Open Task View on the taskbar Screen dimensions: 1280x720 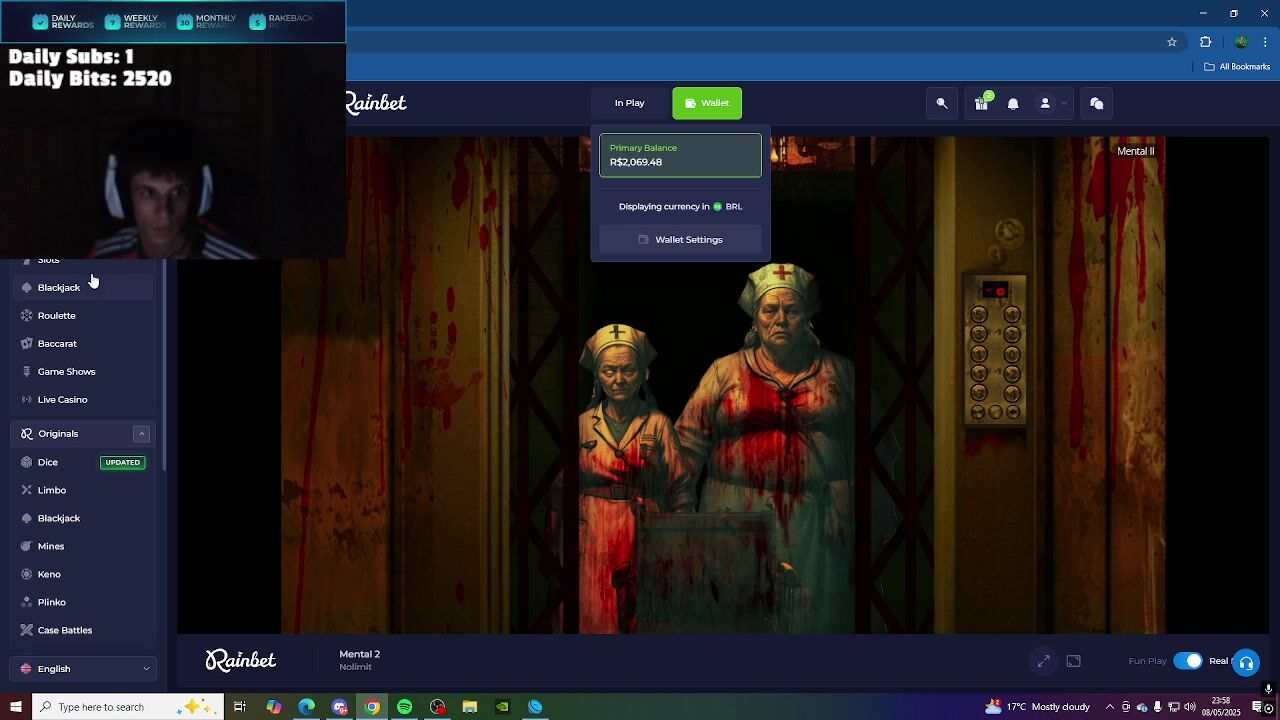coord(240,707)
